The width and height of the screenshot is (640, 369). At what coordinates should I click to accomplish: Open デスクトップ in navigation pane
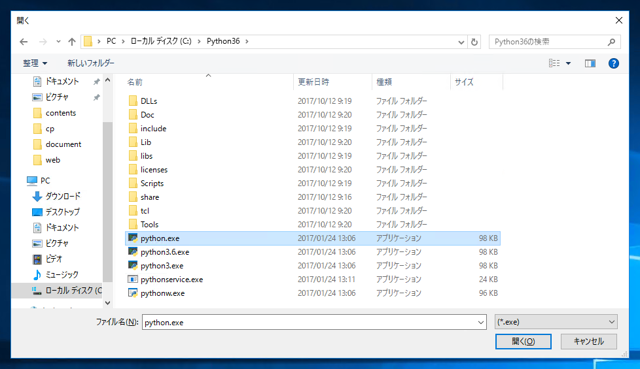tap(62, 212)
